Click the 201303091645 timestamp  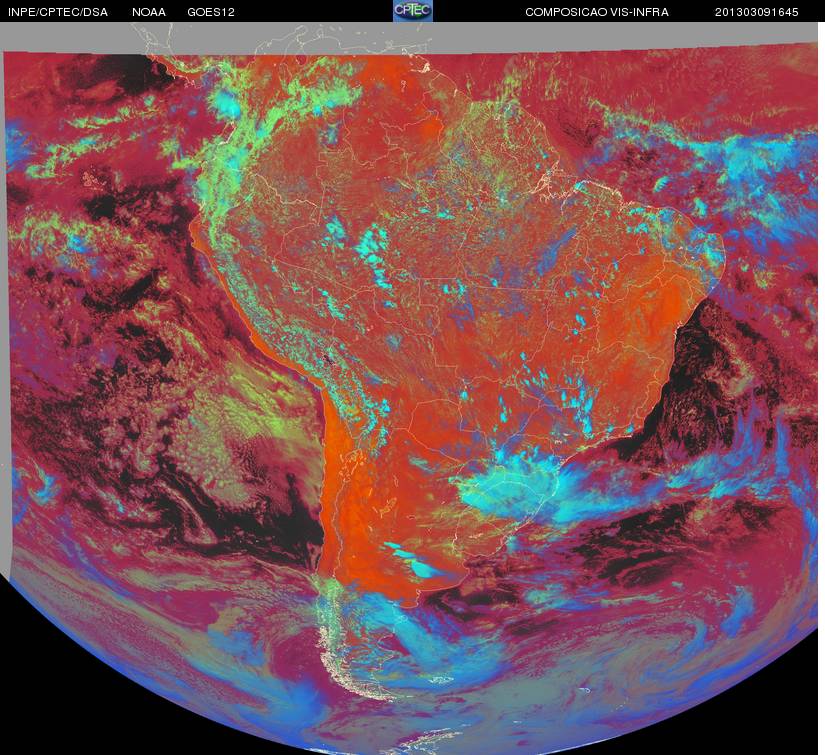757,12
